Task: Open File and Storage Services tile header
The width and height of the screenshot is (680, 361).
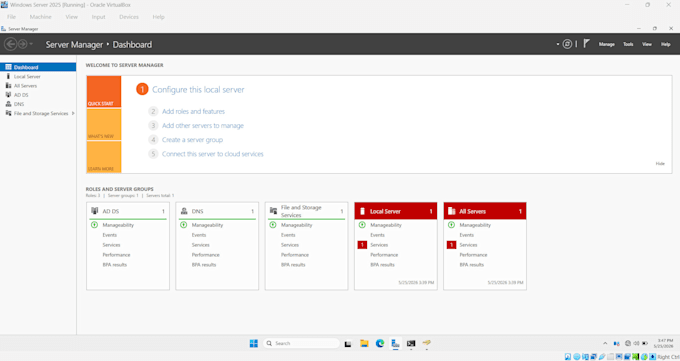Action: (x=307, y=211)
